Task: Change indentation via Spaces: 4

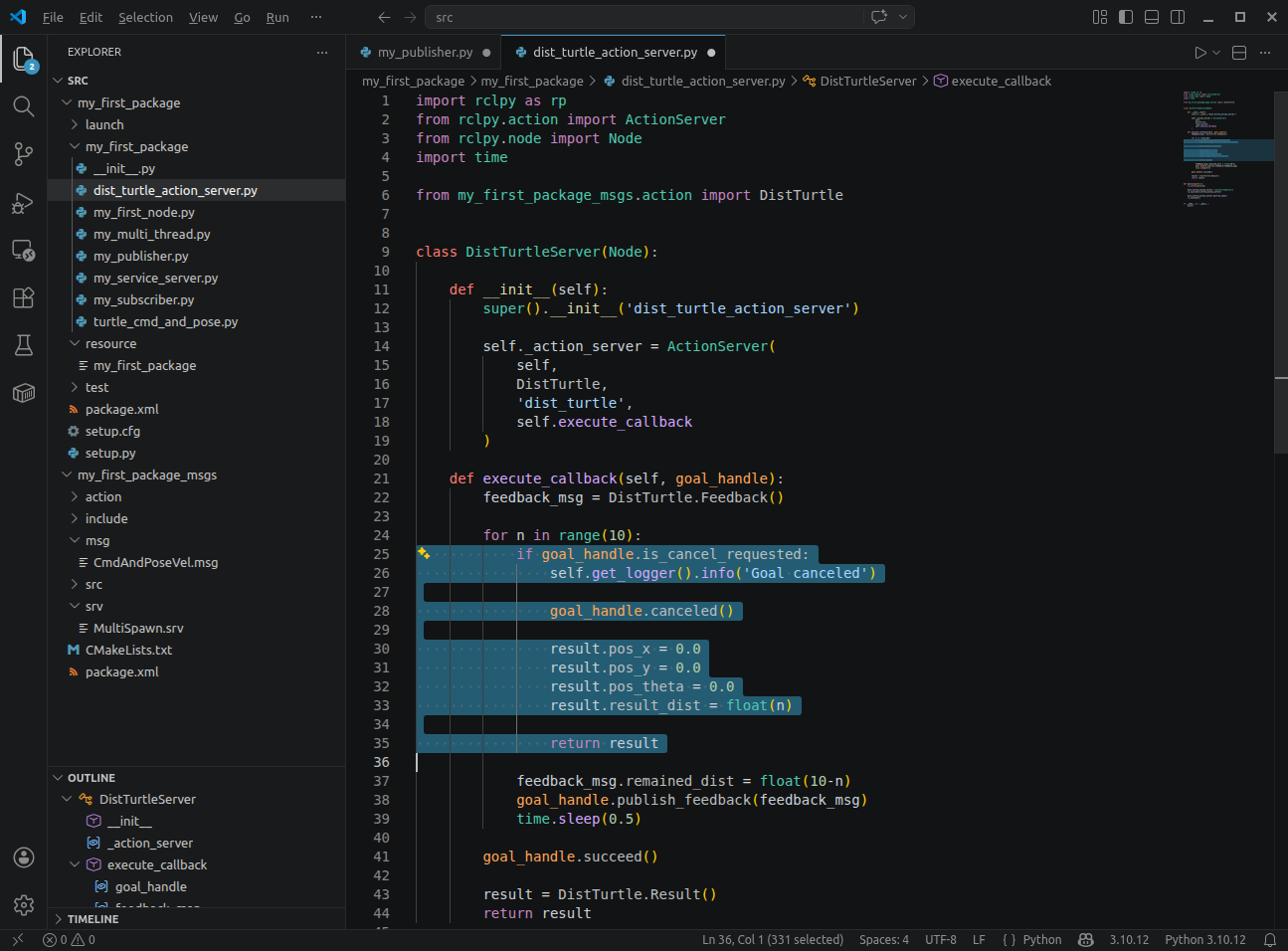Action: coord(883,939)
